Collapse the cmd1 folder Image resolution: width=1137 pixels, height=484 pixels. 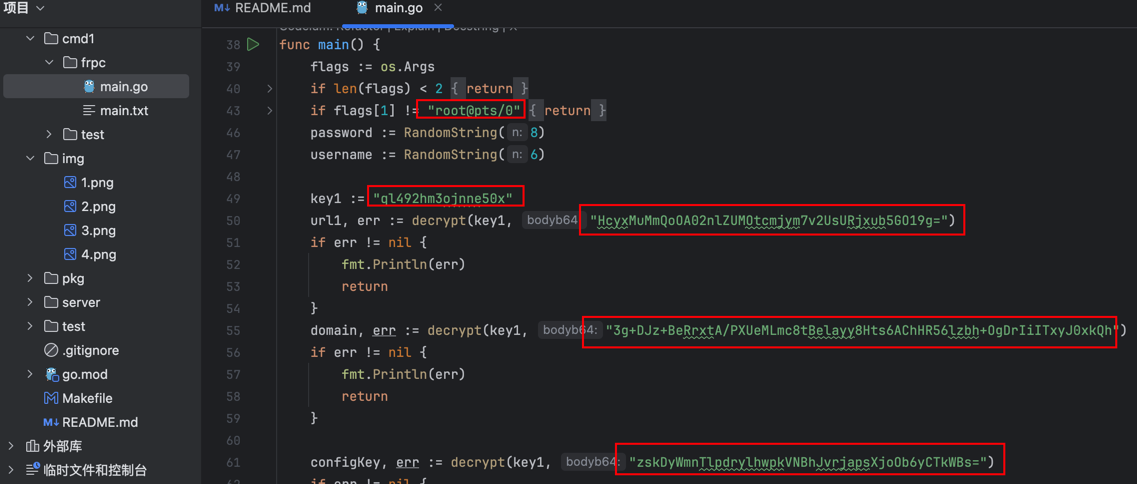coord(30,38)
